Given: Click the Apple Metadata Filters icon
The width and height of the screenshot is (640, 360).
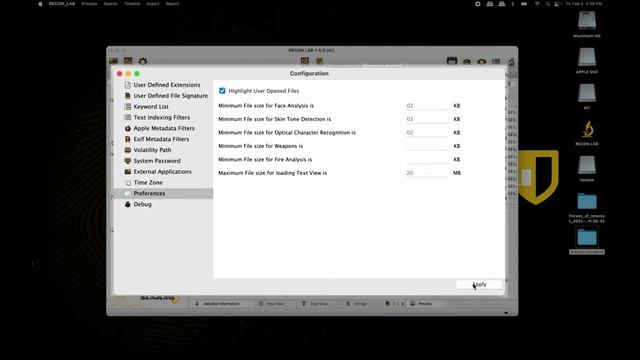Looking at the screenshot, I should [x=128, y=128].
